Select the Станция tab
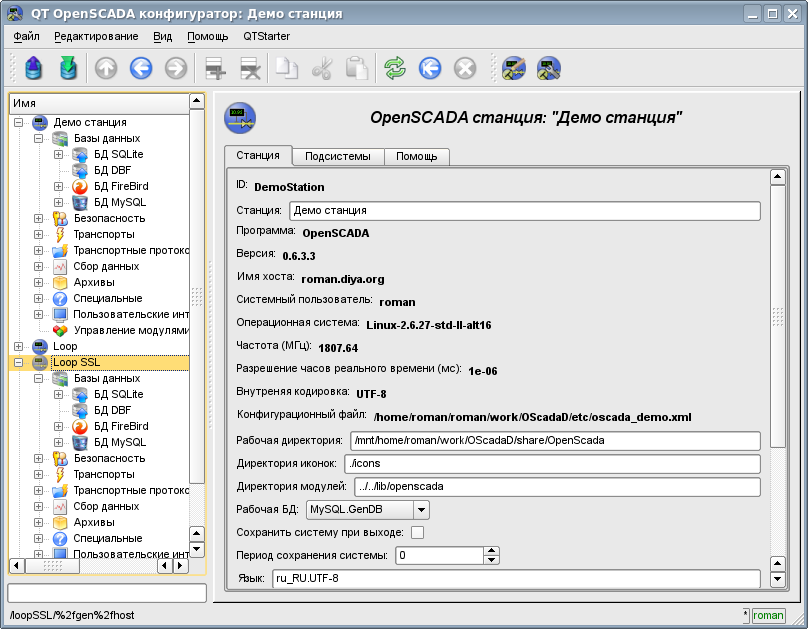Screen dimensions: 808x629 pyautogui.click(x=258, y=156)
